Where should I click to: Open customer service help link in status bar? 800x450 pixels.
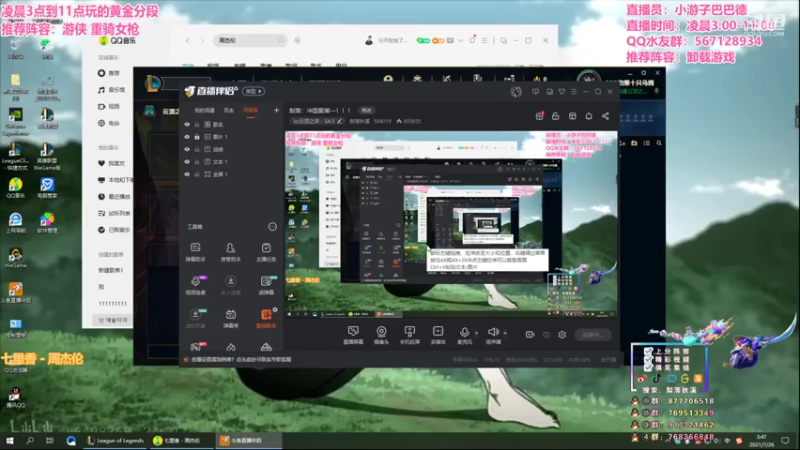coord(241,360)
